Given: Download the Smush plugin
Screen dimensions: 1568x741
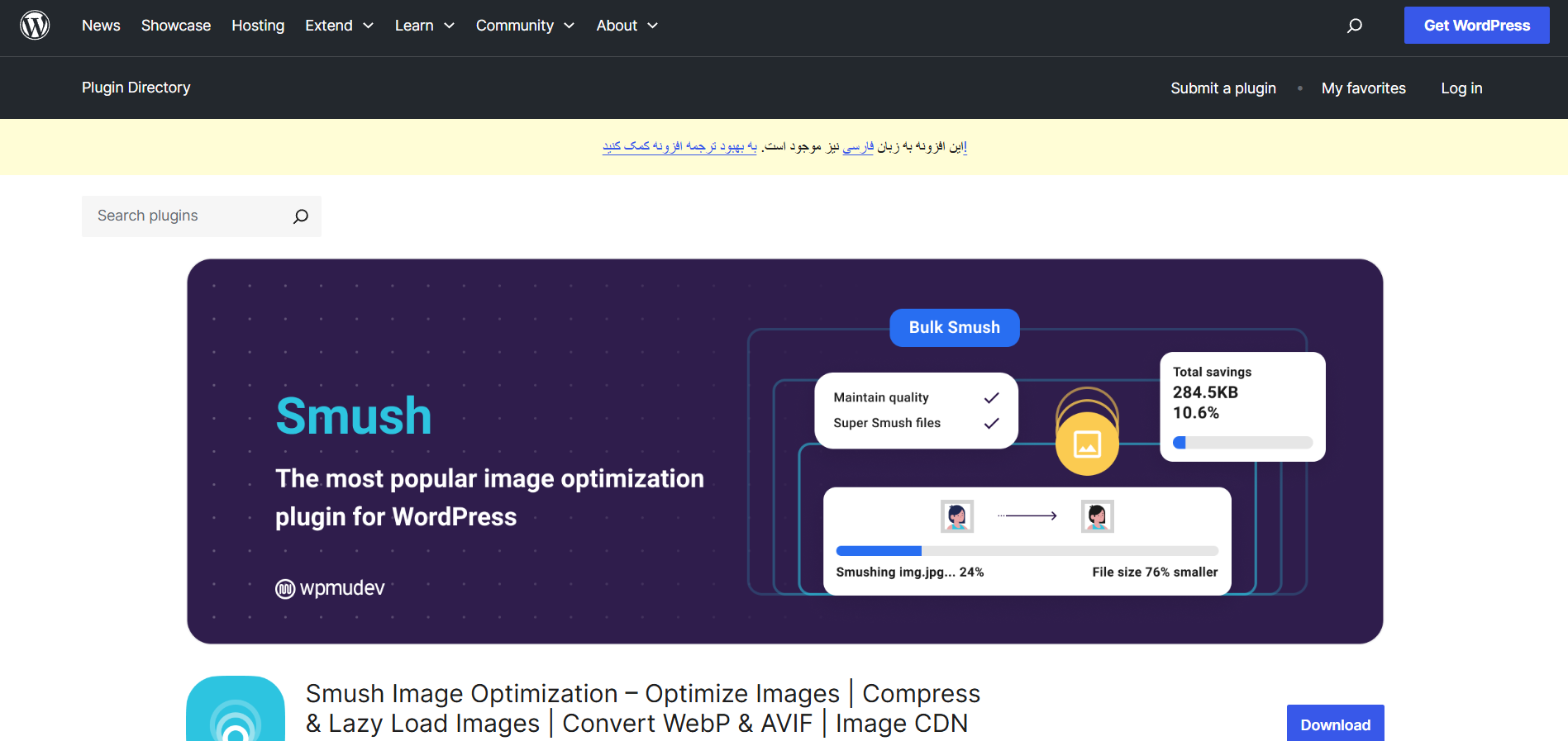Looking at the screenshot, I should tap(1335, 724).
